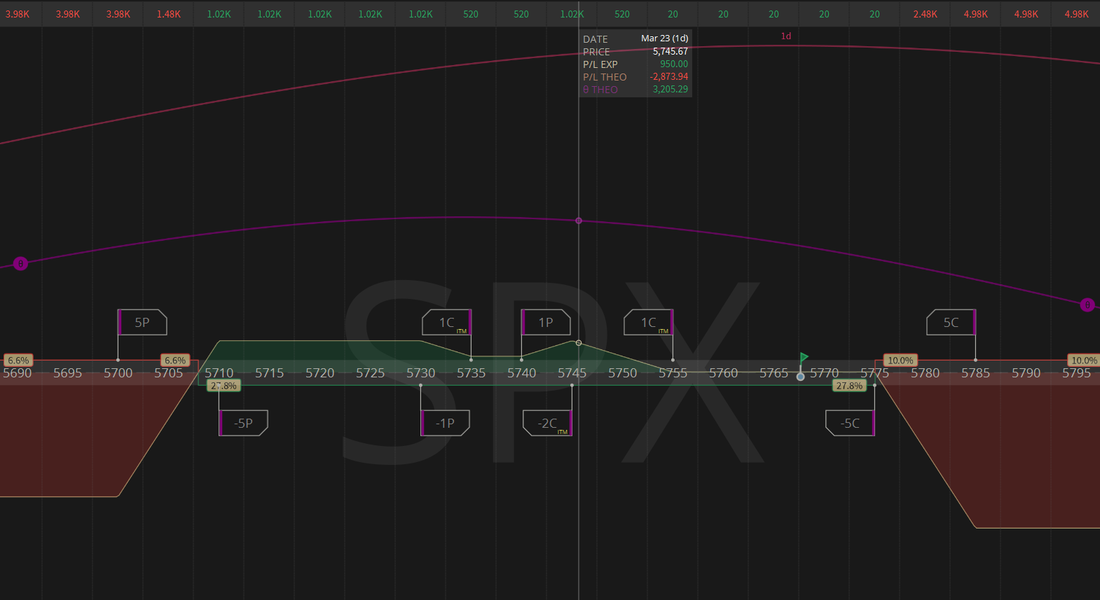Select the -5P short put flag
This screenshot has height=600, width=1100.
pos(243,423)
